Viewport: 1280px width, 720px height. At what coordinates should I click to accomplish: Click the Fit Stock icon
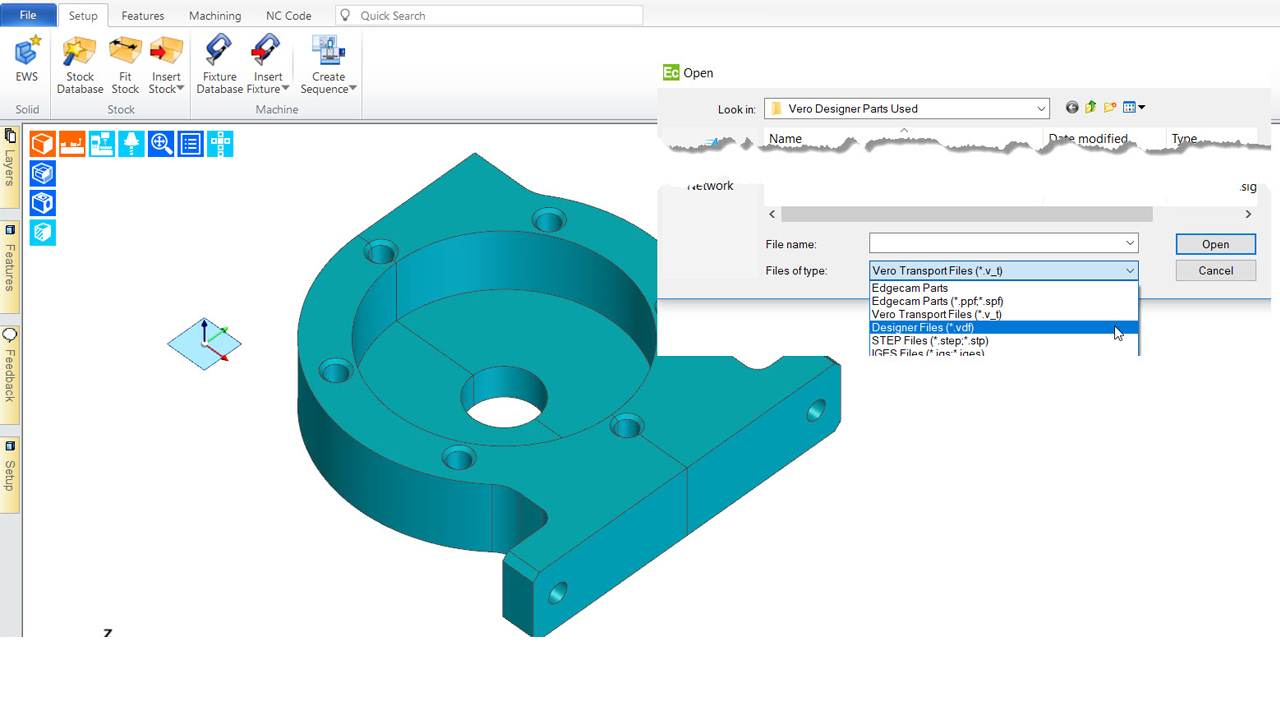[x=125, y=64]
